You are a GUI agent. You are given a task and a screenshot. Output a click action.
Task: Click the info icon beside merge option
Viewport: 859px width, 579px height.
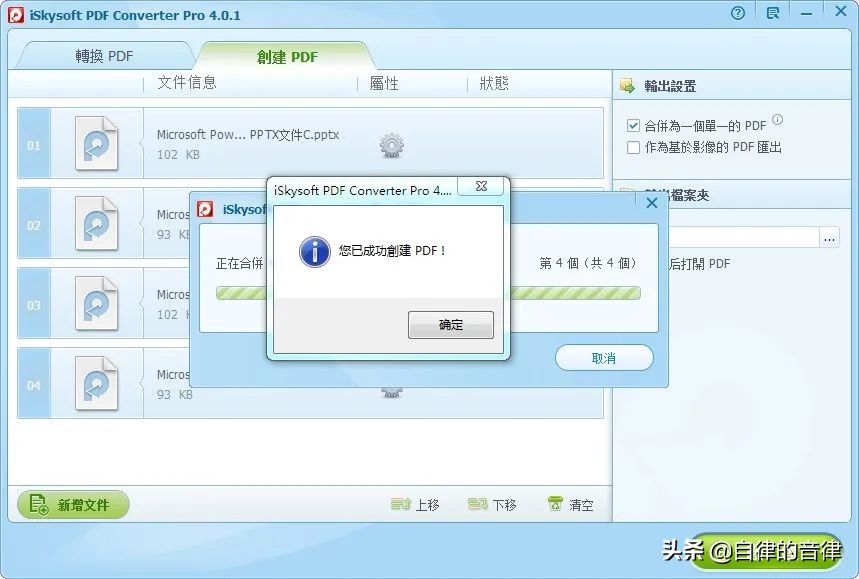[x=777, y=119]
